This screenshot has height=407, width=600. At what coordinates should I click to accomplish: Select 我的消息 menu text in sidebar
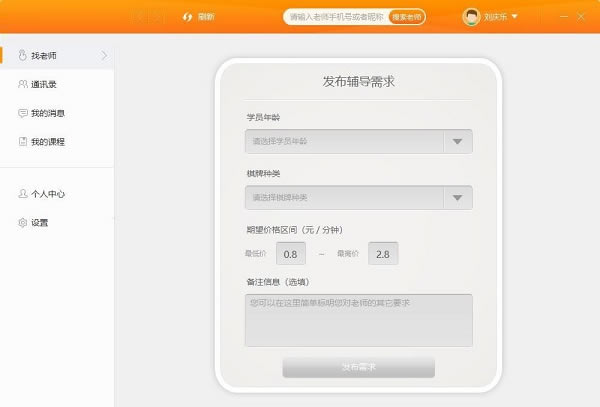(x=48, y=113)
